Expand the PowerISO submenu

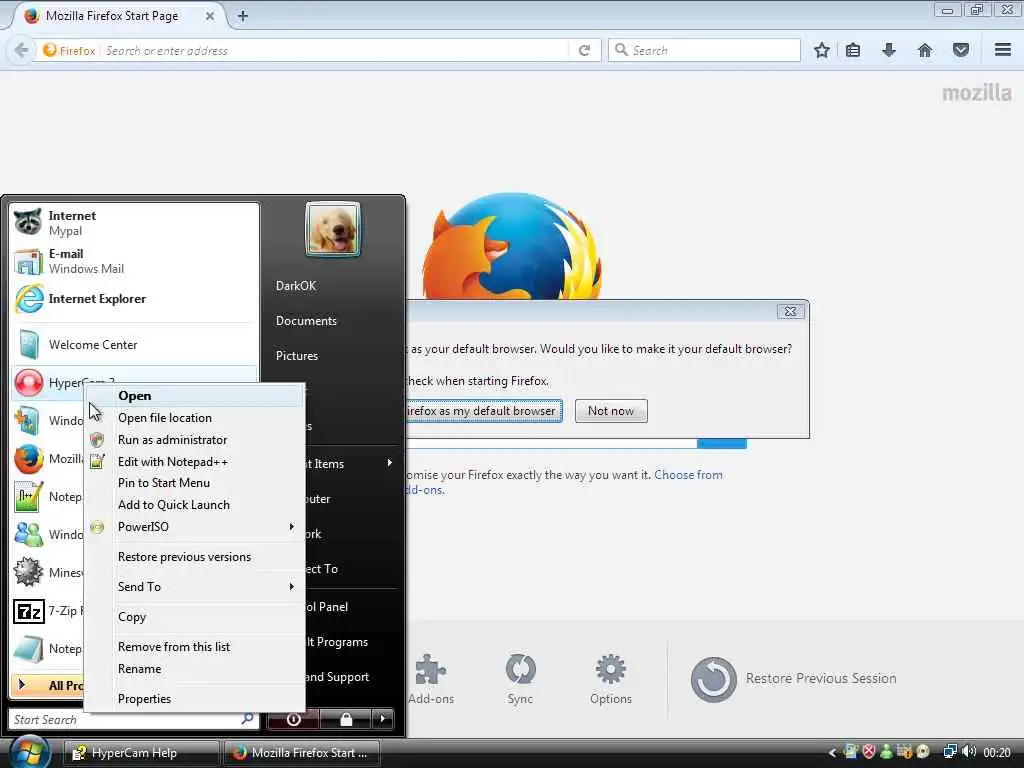195,527
